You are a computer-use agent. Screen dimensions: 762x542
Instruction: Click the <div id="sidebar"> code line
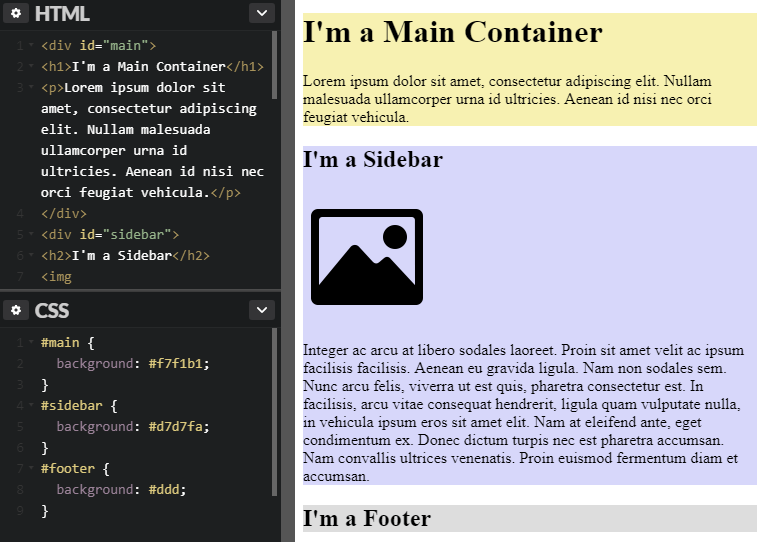(110, 234)
